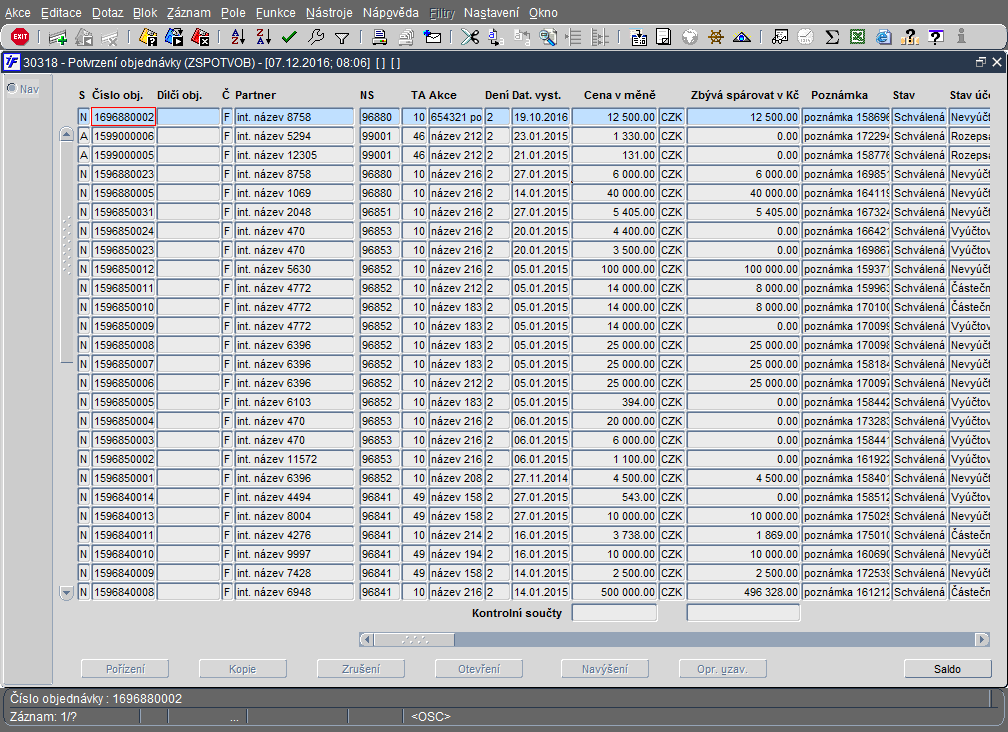Viewport: 1008px width, 732px height.
Task: Click the blue execute-query icon with play arrow
Action: click(174, 37)
